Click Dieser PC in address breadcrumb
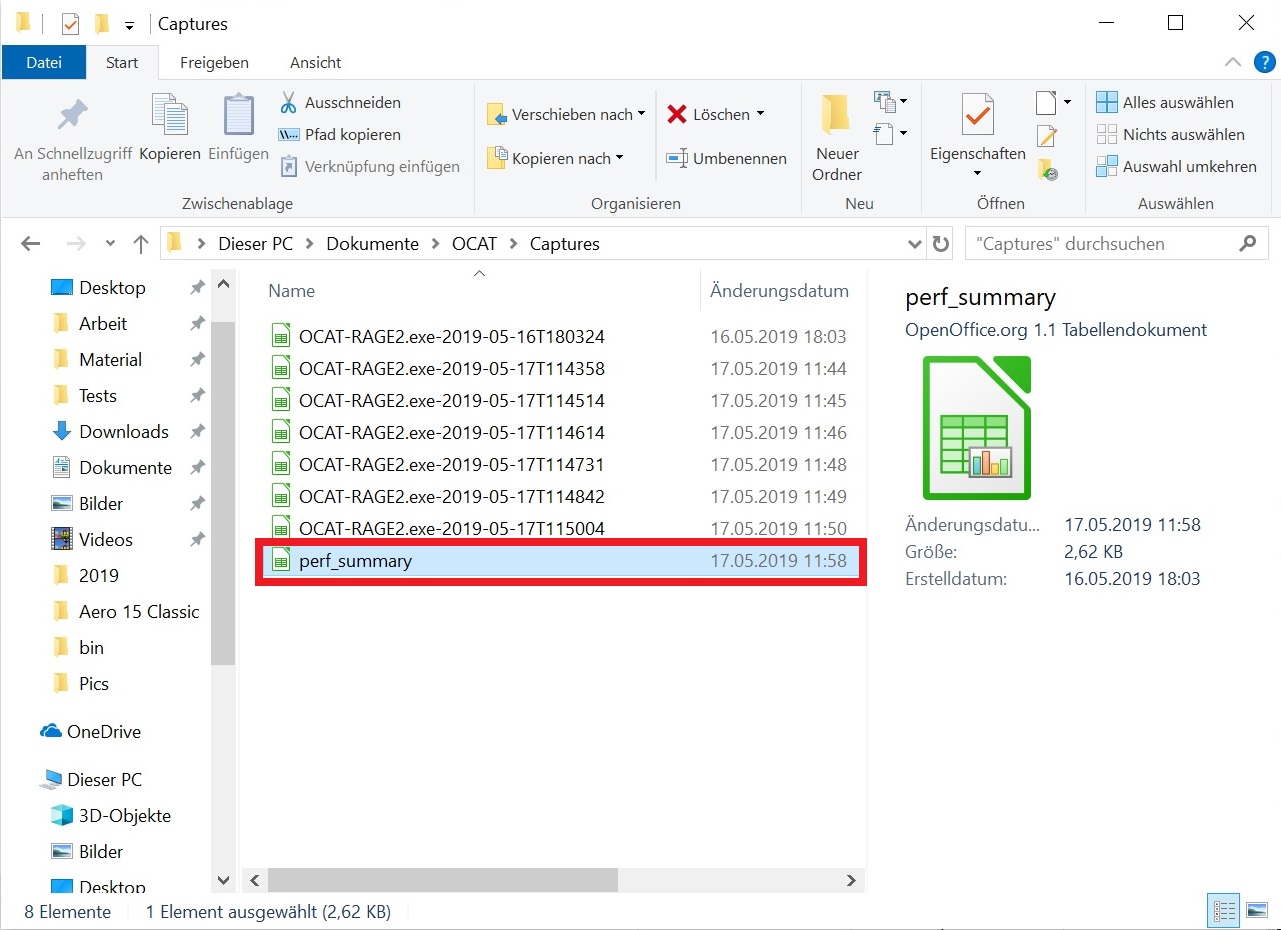Screen dimensions: 1281x930 tap(256, 243)
